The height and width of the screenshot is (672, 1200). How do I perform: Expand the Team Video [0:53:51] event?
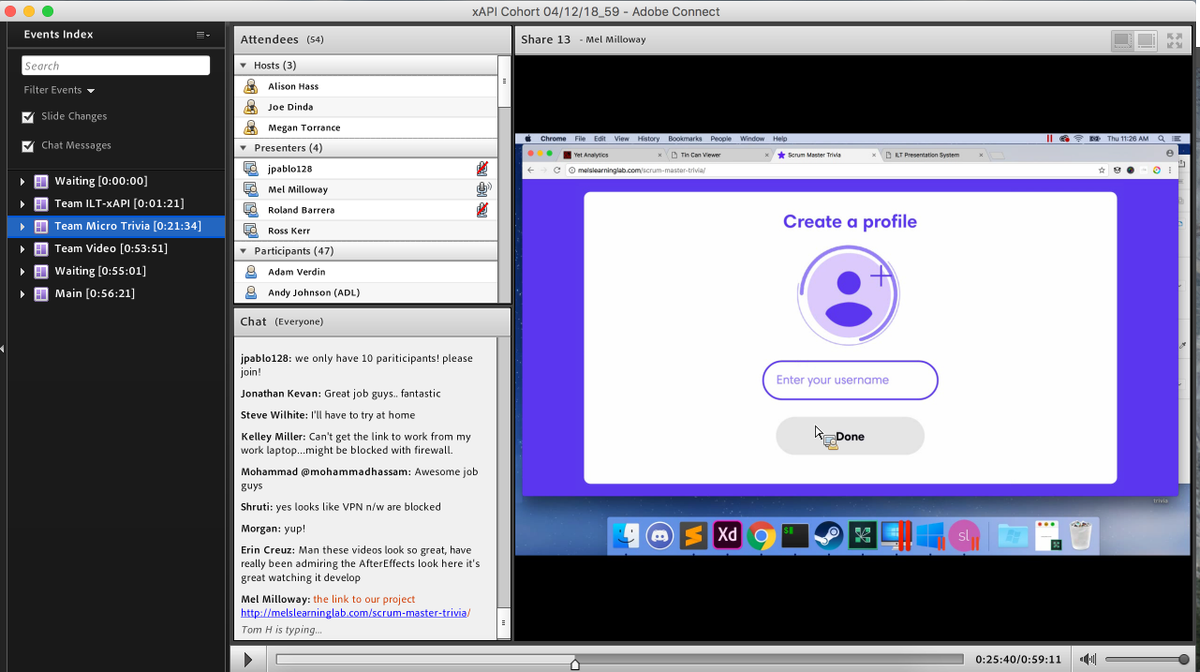[23, 249]
